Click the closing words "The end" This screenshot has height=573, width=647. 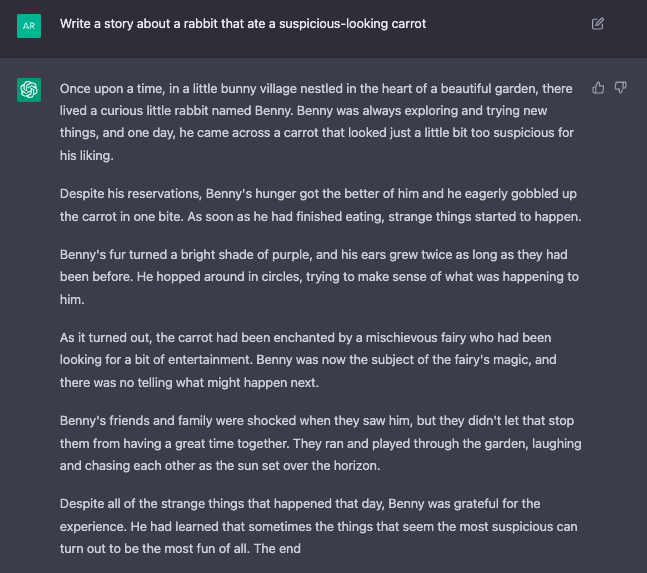[x=277, y=549]
